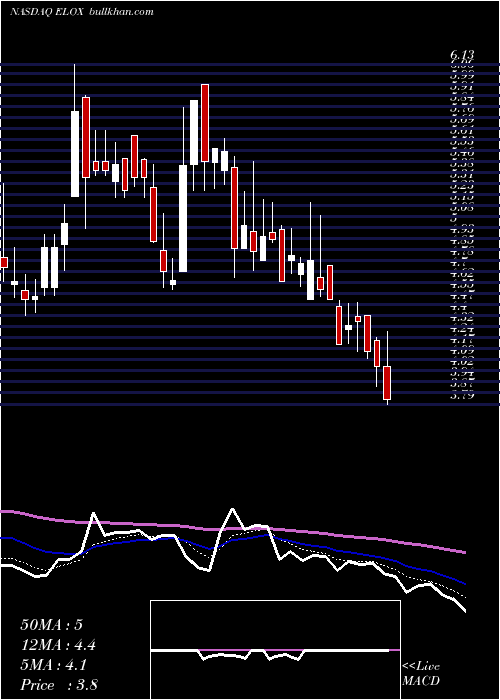The height and width of the screenshot is (700, 500).
Task: Select the 5MA : 4.1 legend value
Action: tap(54, 665)
